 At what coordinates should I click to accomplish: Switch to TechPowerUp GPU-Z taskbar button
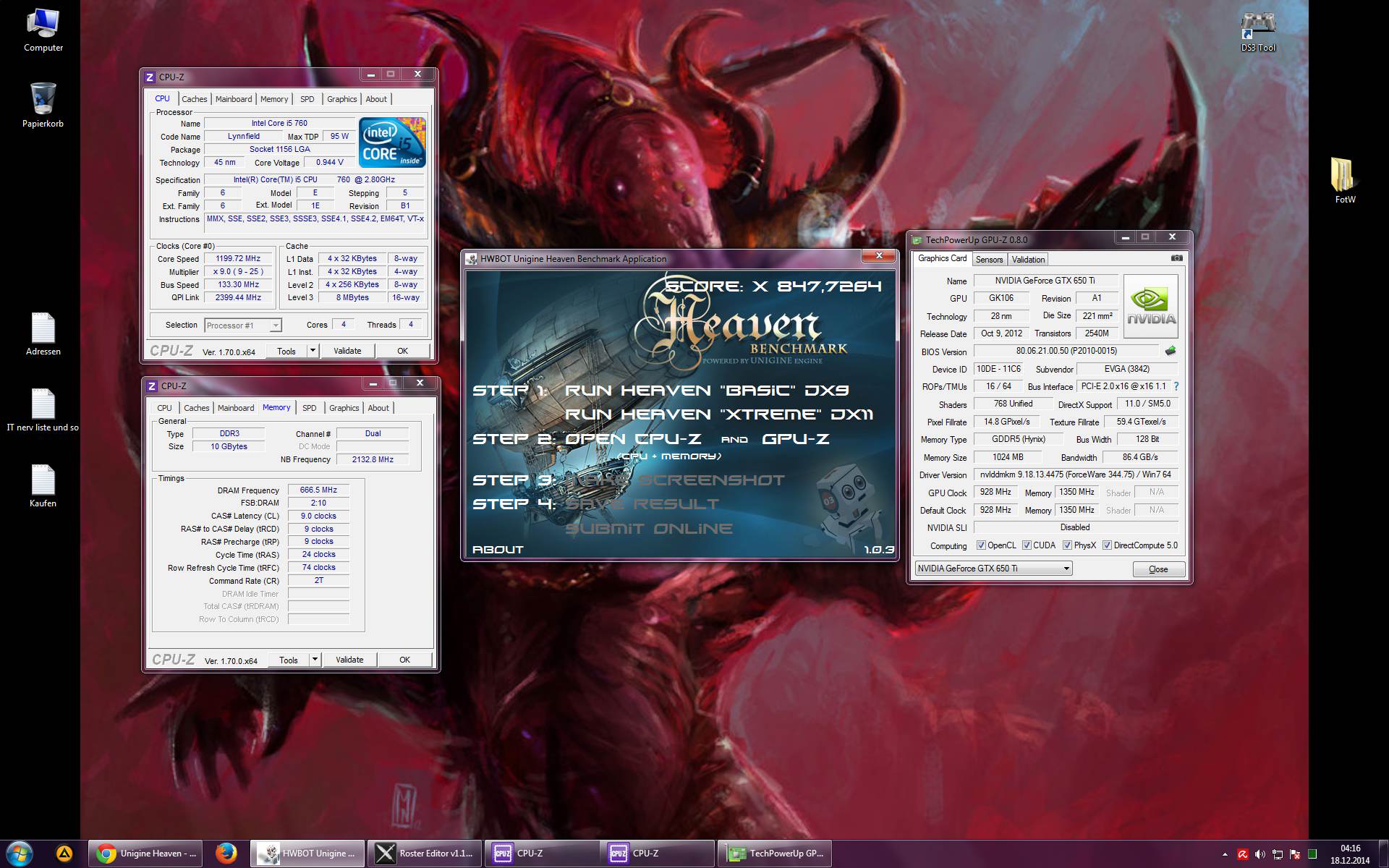point(775,854)
